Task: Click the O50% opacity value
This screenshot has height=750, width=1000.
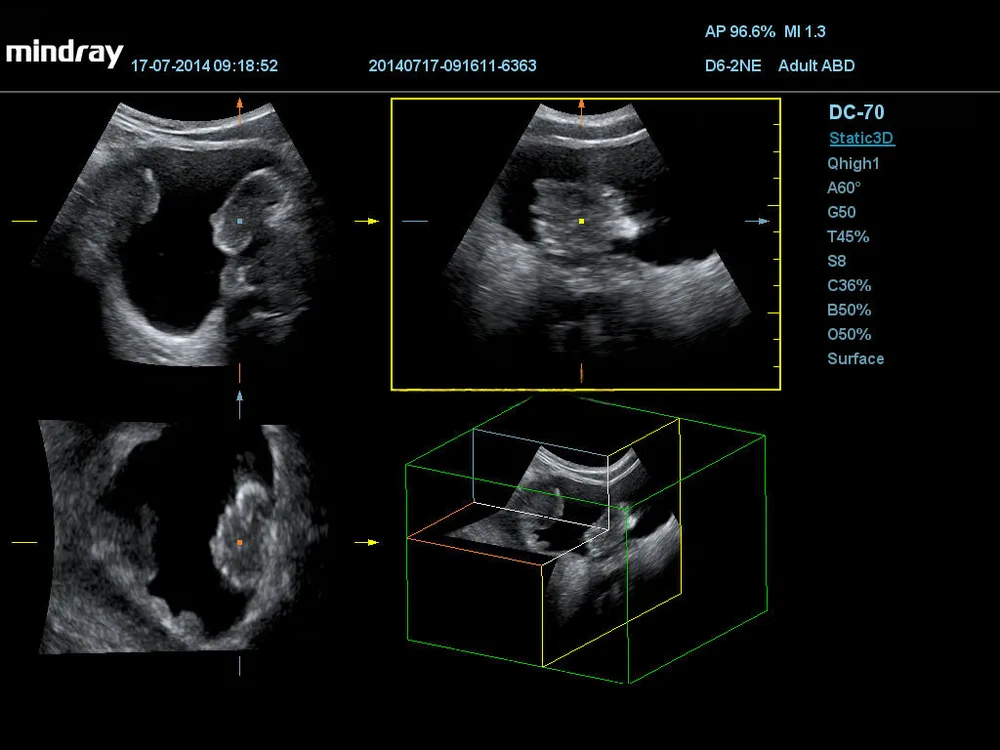Action: (x=849, y=334)
